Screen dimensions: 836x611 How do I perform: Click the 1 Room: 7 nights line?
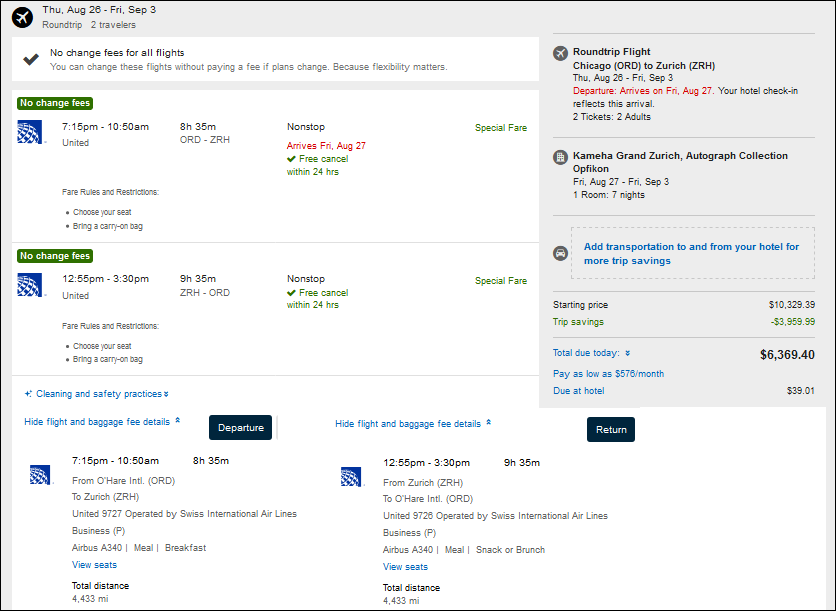[x=609, y=195]
